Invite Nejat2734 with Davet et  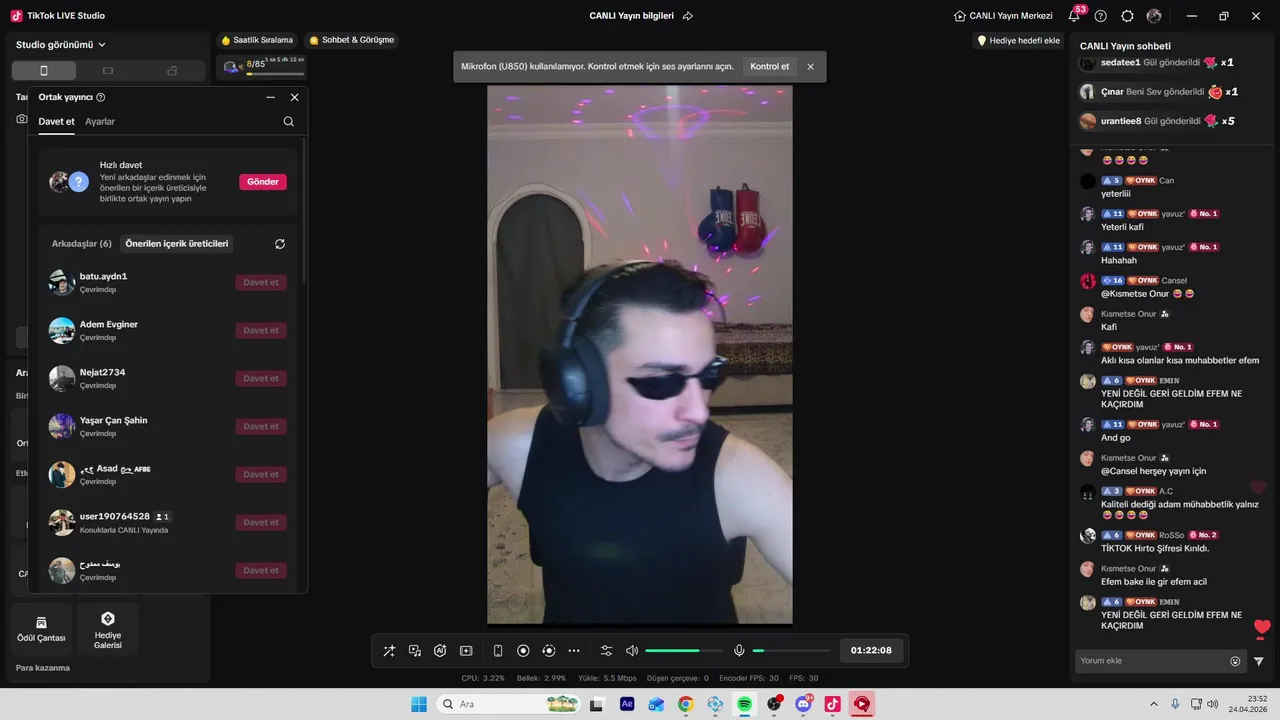click(261, 378)
